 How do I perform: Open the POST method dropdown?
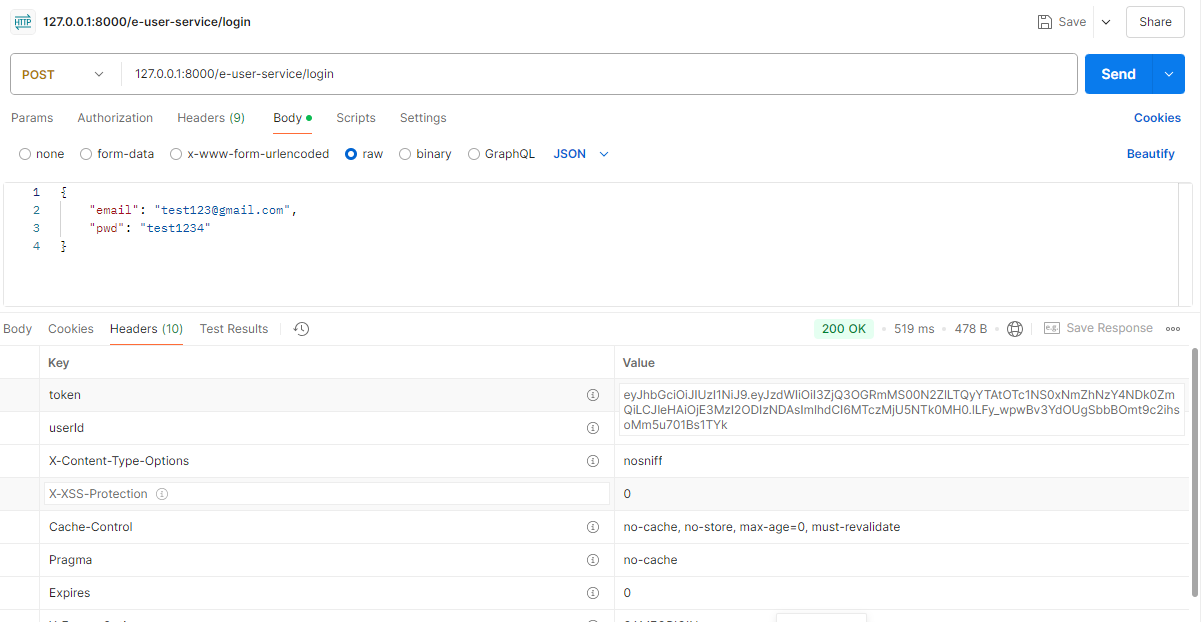[63, 74]
